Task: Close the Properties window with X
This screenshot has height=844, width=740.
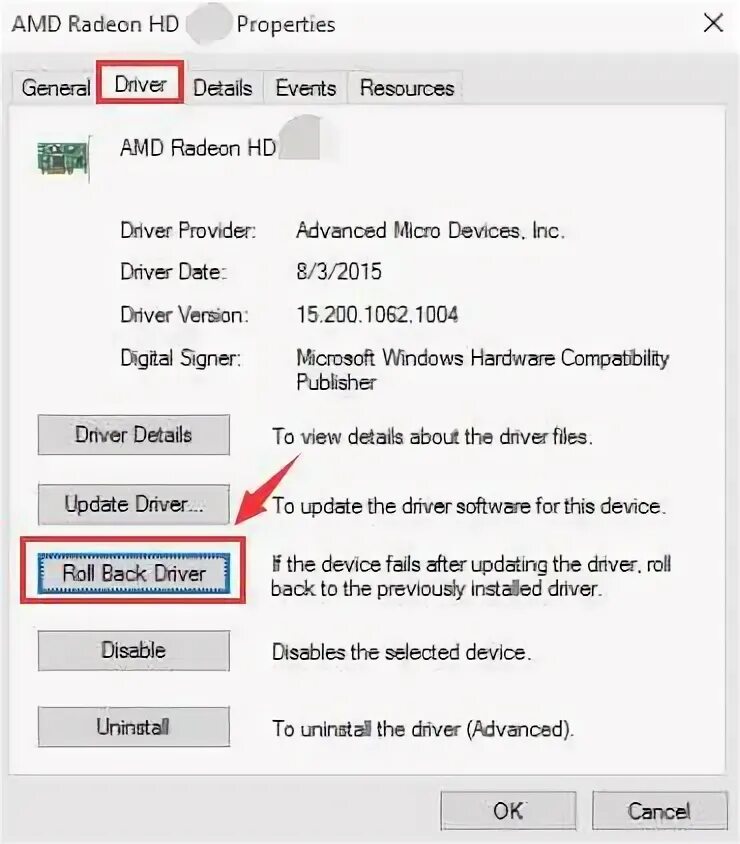Action: pyautogui.click(x=713, y=23)
